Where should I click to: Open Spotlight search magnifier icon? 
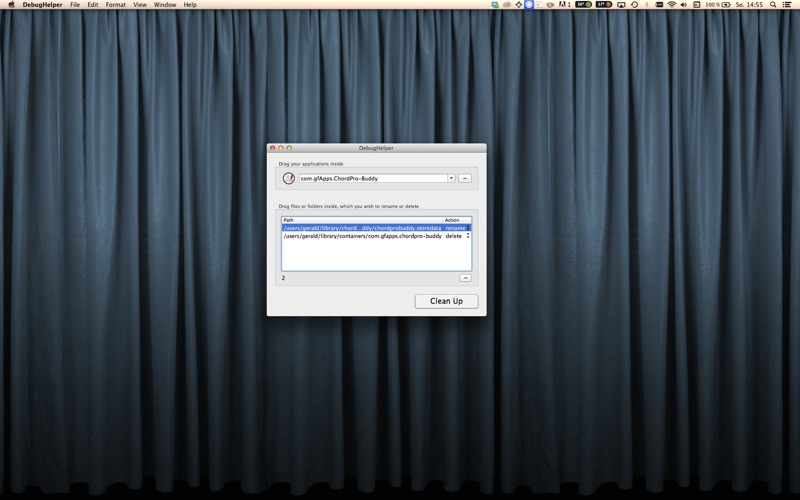click(773, 5)
